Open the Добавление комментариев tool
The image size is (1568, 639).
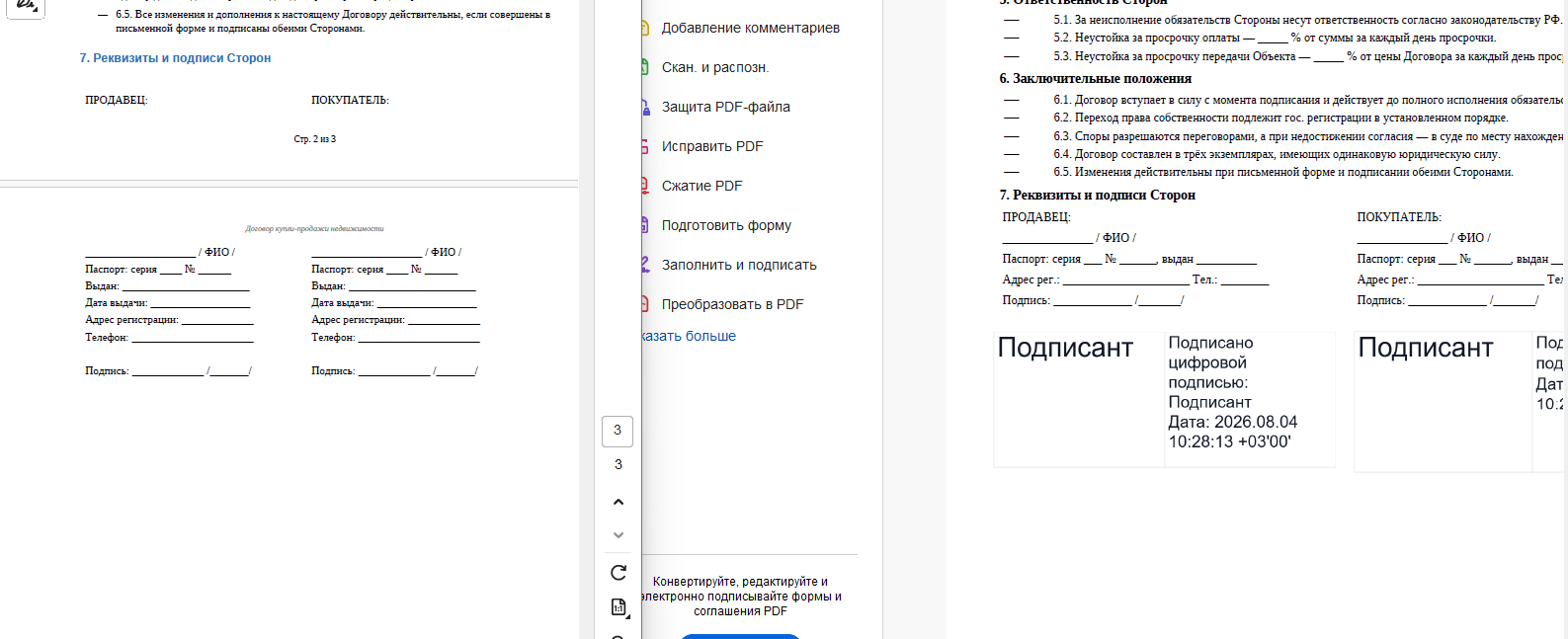tap(750, 28)
